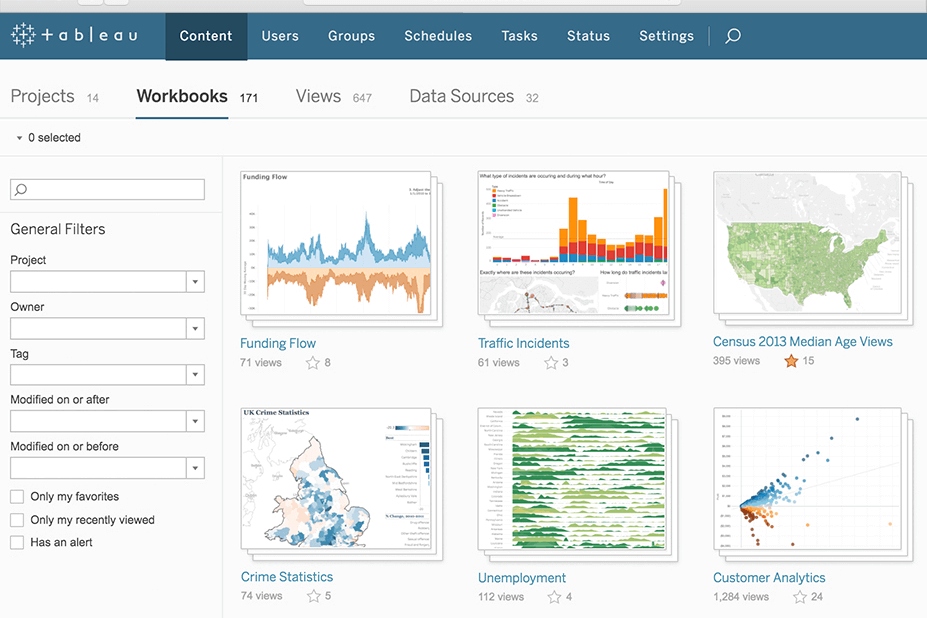Go to the Content tab
The height and width of the screenshot is (618, 927).
[x=206, y=36]
